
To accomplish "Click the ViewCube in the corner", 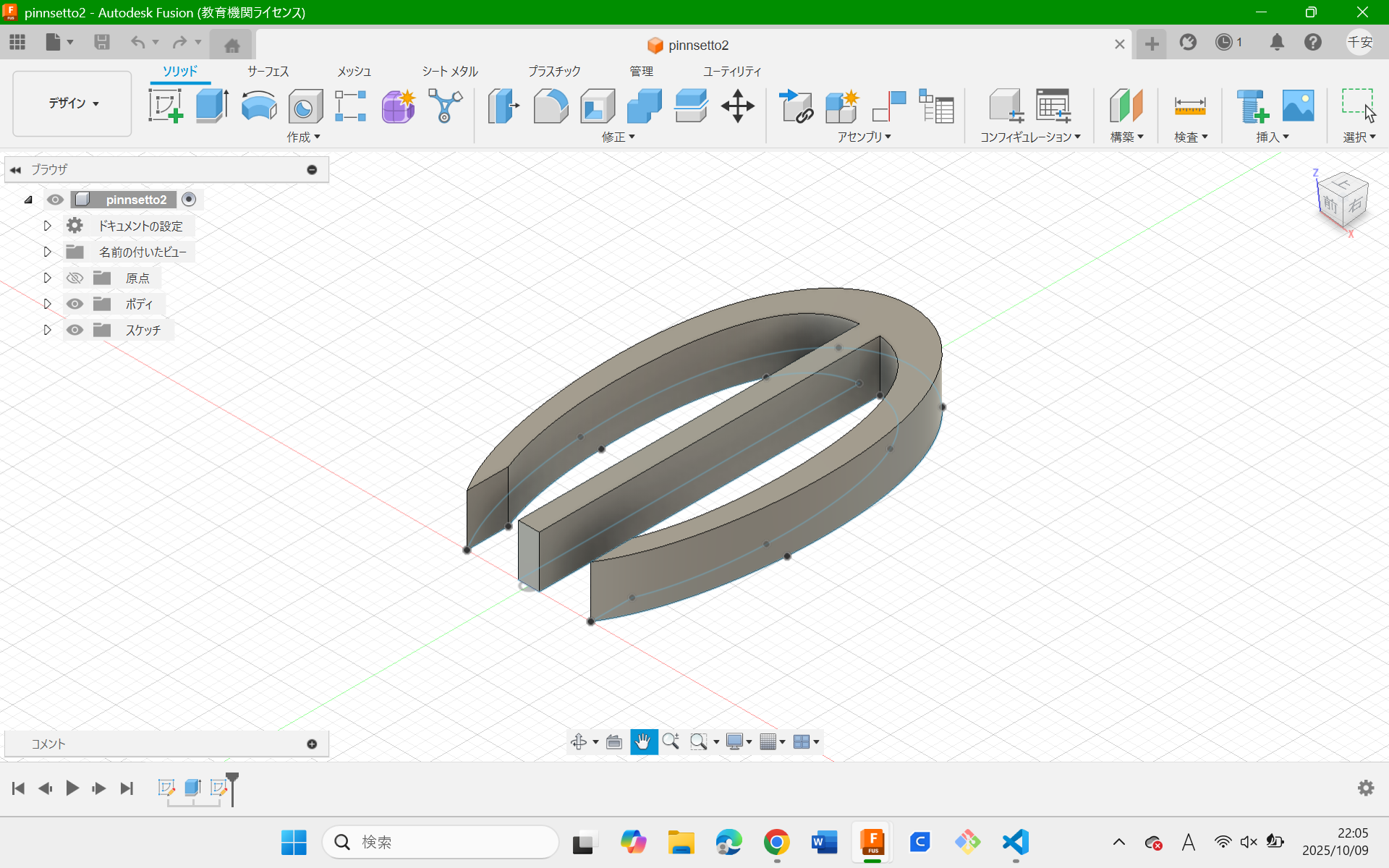I will click(x=1342, y=201).
